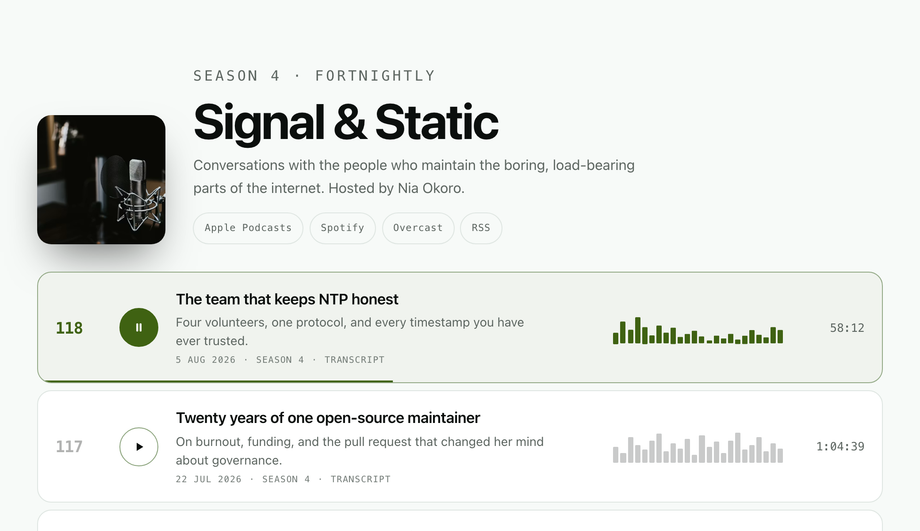
Task: Click the episode 117 gray waveform
Action: (x=698, y=448)
